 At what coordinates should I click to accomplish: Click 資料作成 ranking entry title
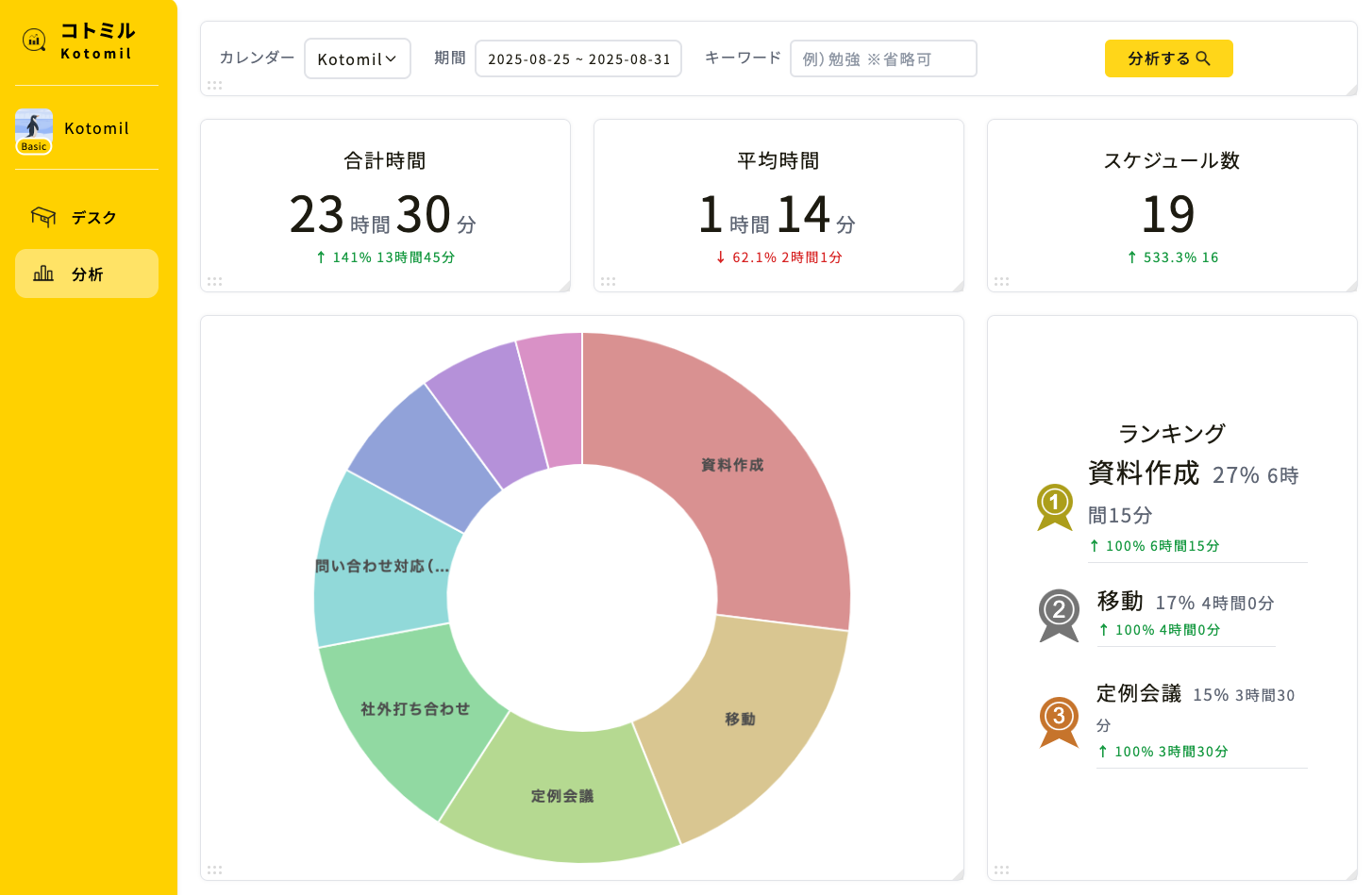1144,472
